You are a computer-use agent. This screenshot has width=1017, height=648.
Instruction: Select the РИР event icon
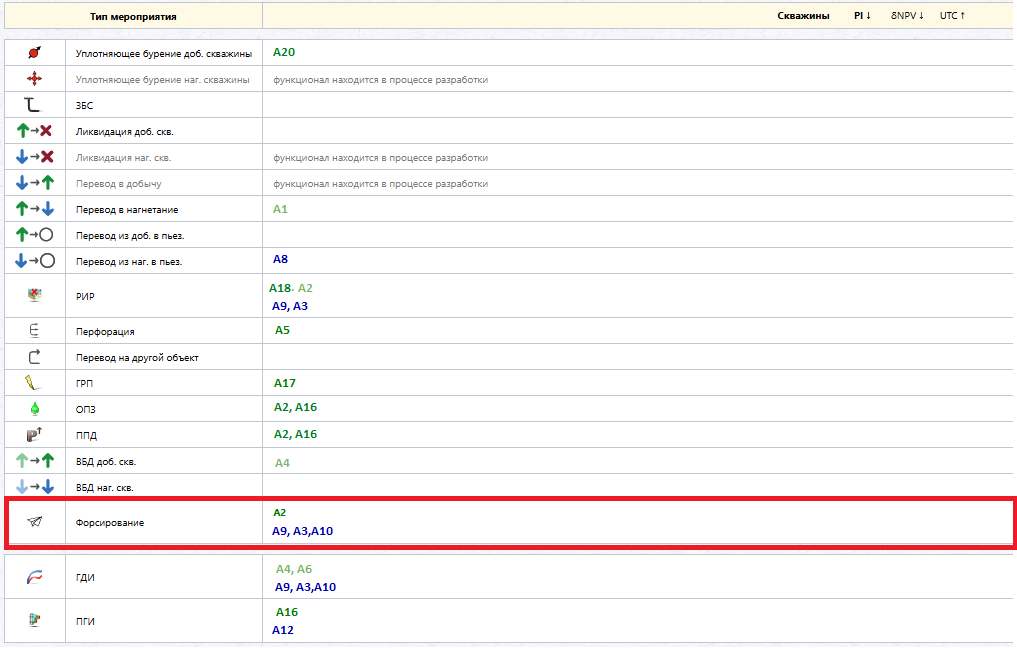pos(34,295)
